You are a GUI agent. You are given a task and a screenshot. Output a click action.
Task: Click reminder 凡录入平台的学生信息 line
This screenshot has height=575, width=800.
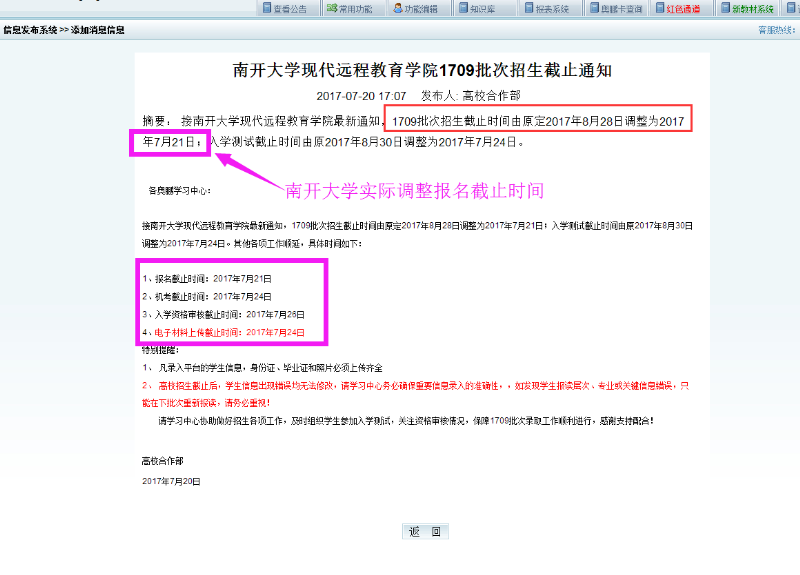click(263, 368)
